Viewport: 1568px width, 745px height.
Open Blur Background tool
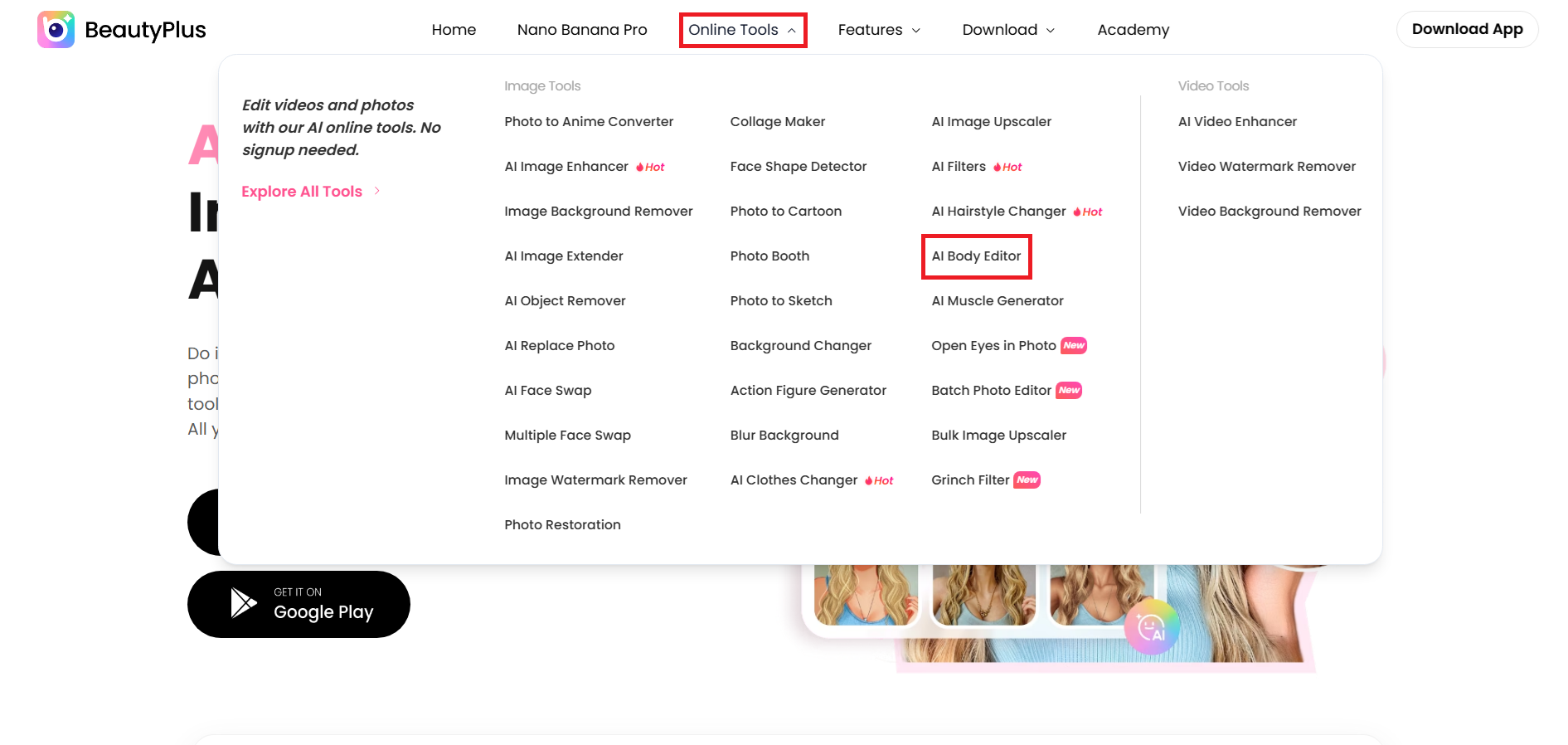tap(784, 436)
